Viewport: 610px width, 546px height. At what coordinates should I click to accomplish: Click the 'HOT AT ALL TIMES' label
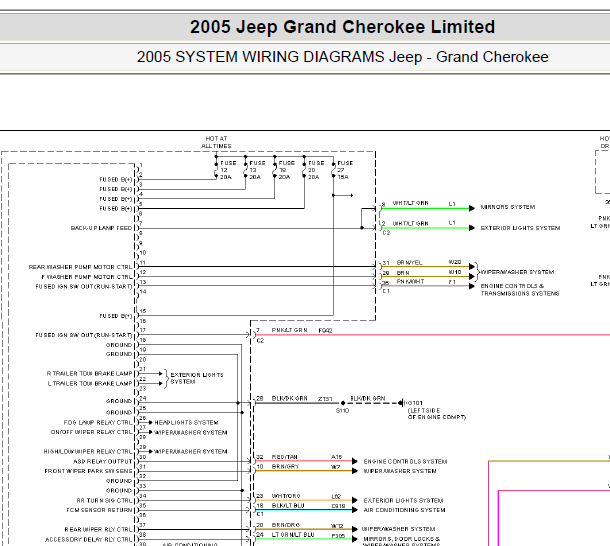pos(216,142)
